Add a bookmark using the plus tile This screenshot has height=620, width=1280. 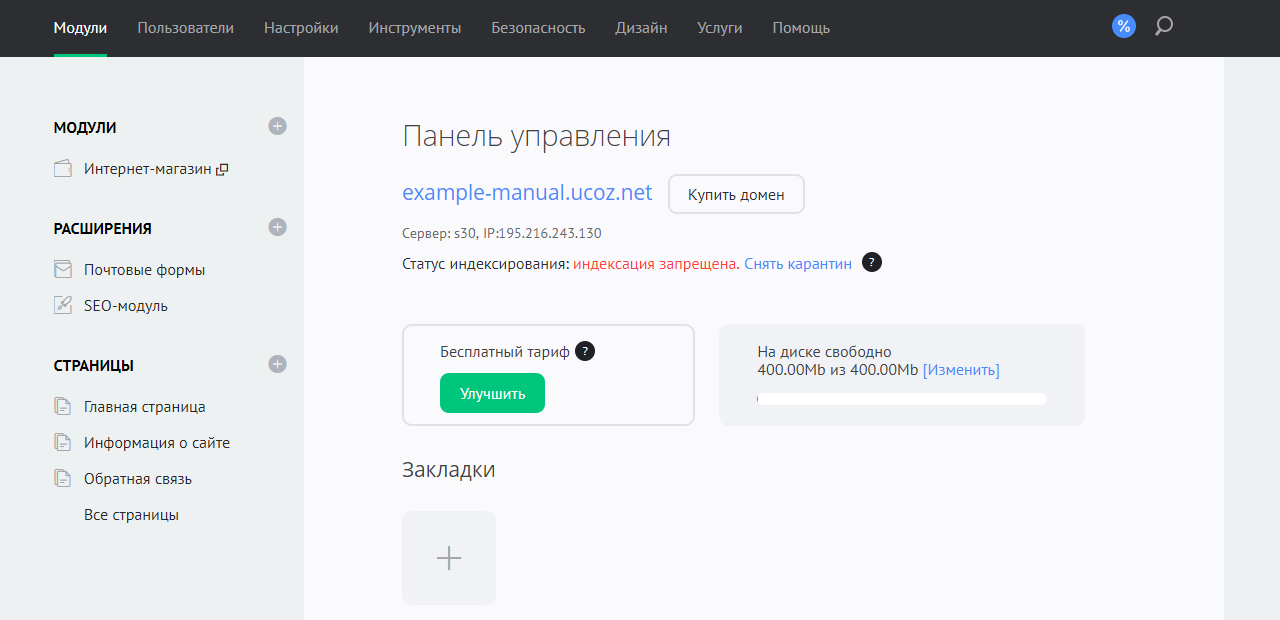point(449,558)
